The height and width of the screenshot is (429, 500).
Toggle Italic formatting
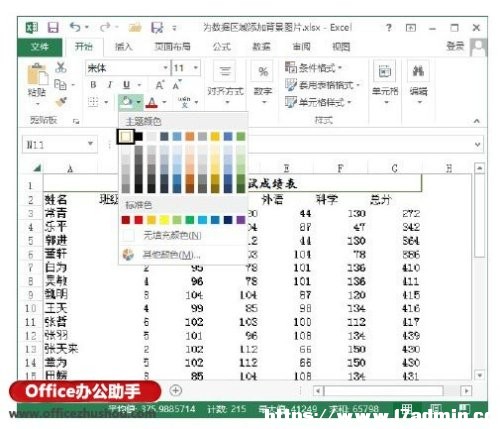[x=110, y=85]
